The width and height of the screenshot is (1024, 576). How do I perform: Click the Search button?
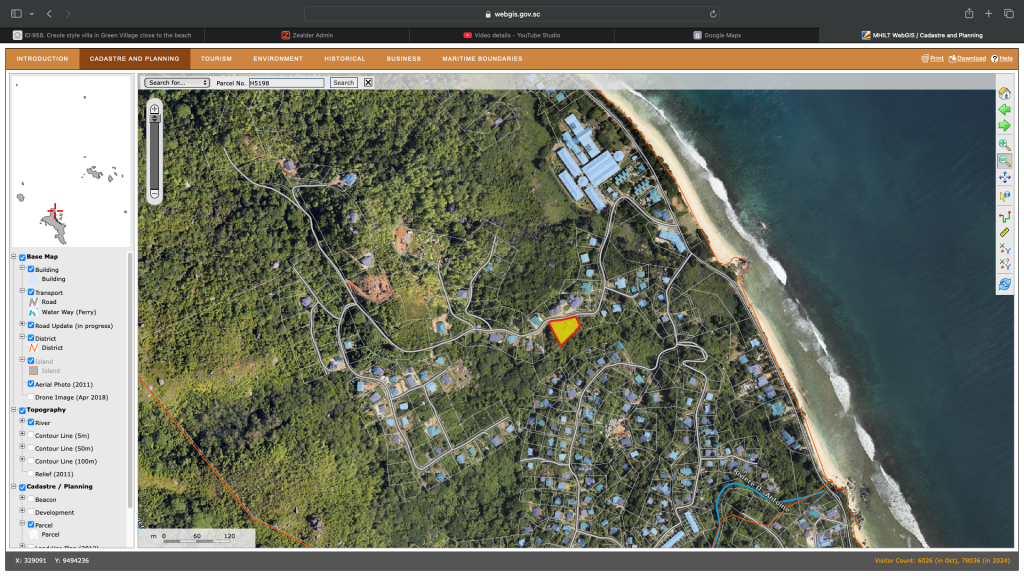pos(343,83)
